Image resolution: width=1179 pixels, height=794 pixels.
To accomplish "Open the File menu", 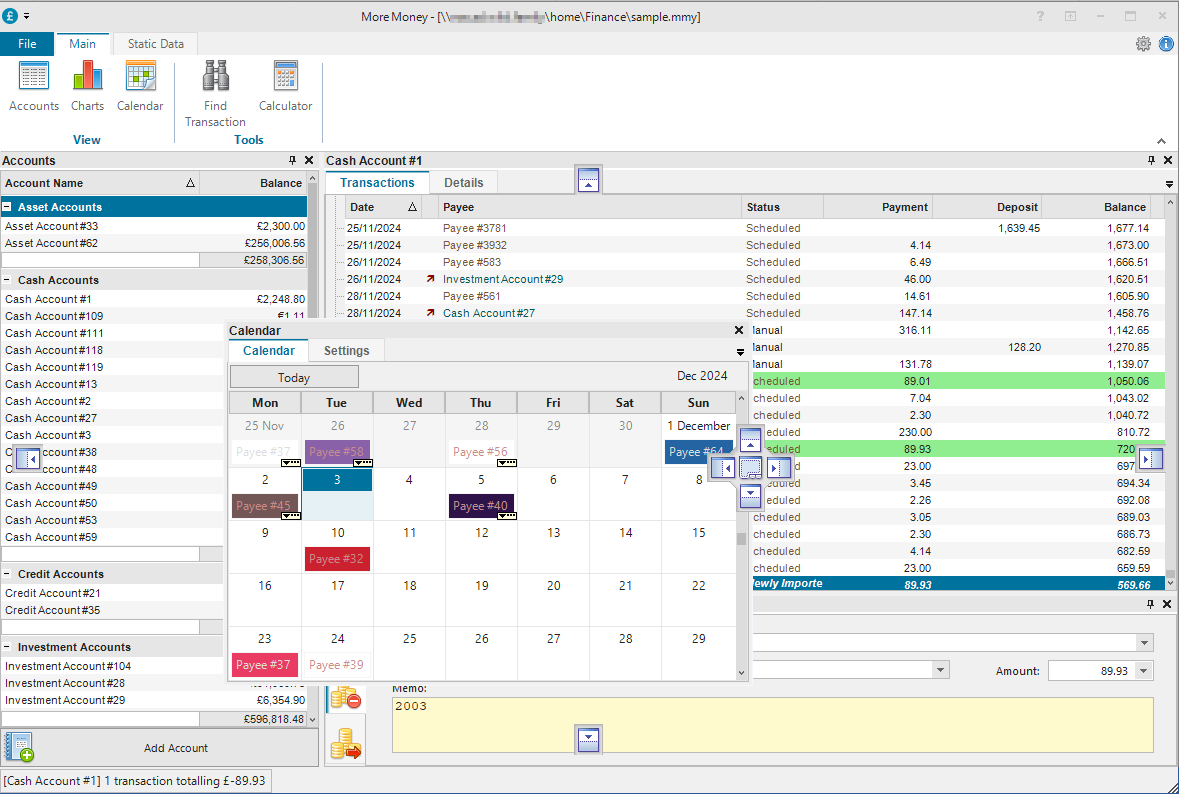I will (27, 43).
